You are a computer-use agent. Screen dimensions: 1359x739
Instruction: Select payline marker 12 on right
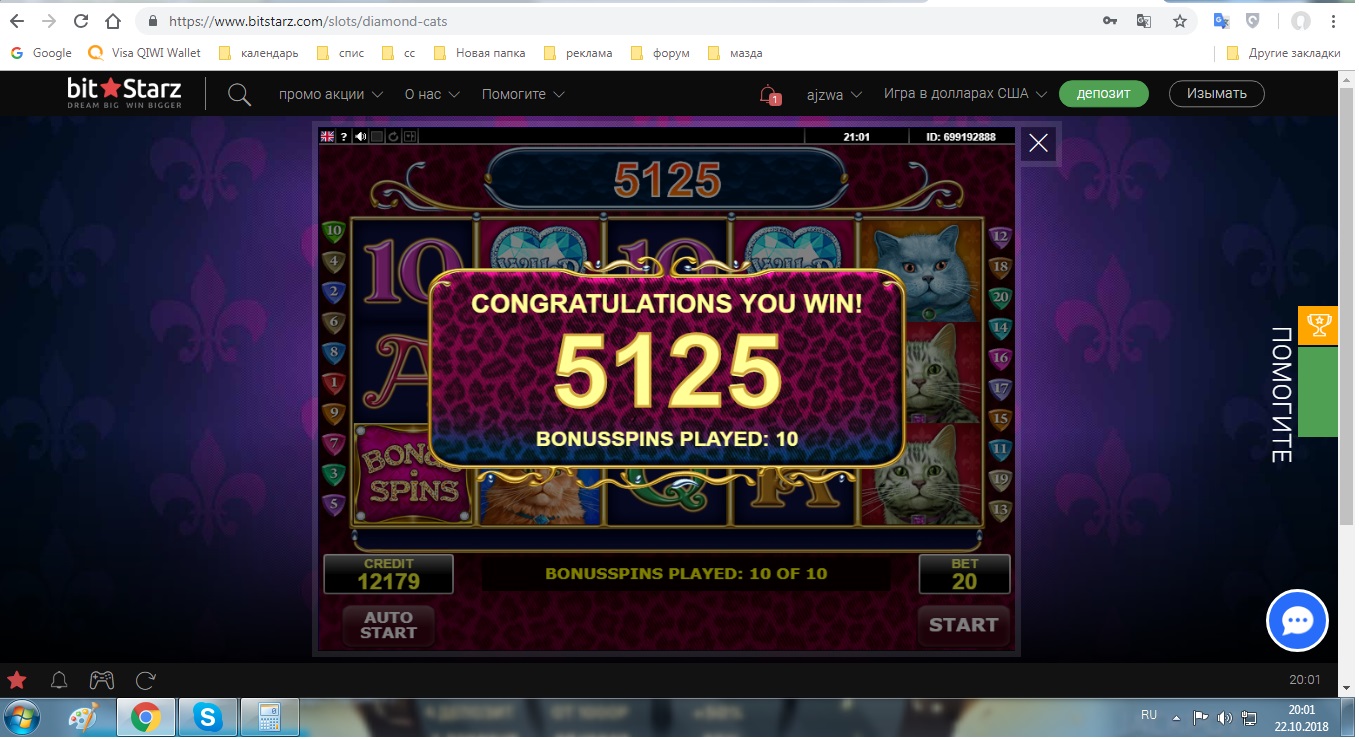(999, 238)
